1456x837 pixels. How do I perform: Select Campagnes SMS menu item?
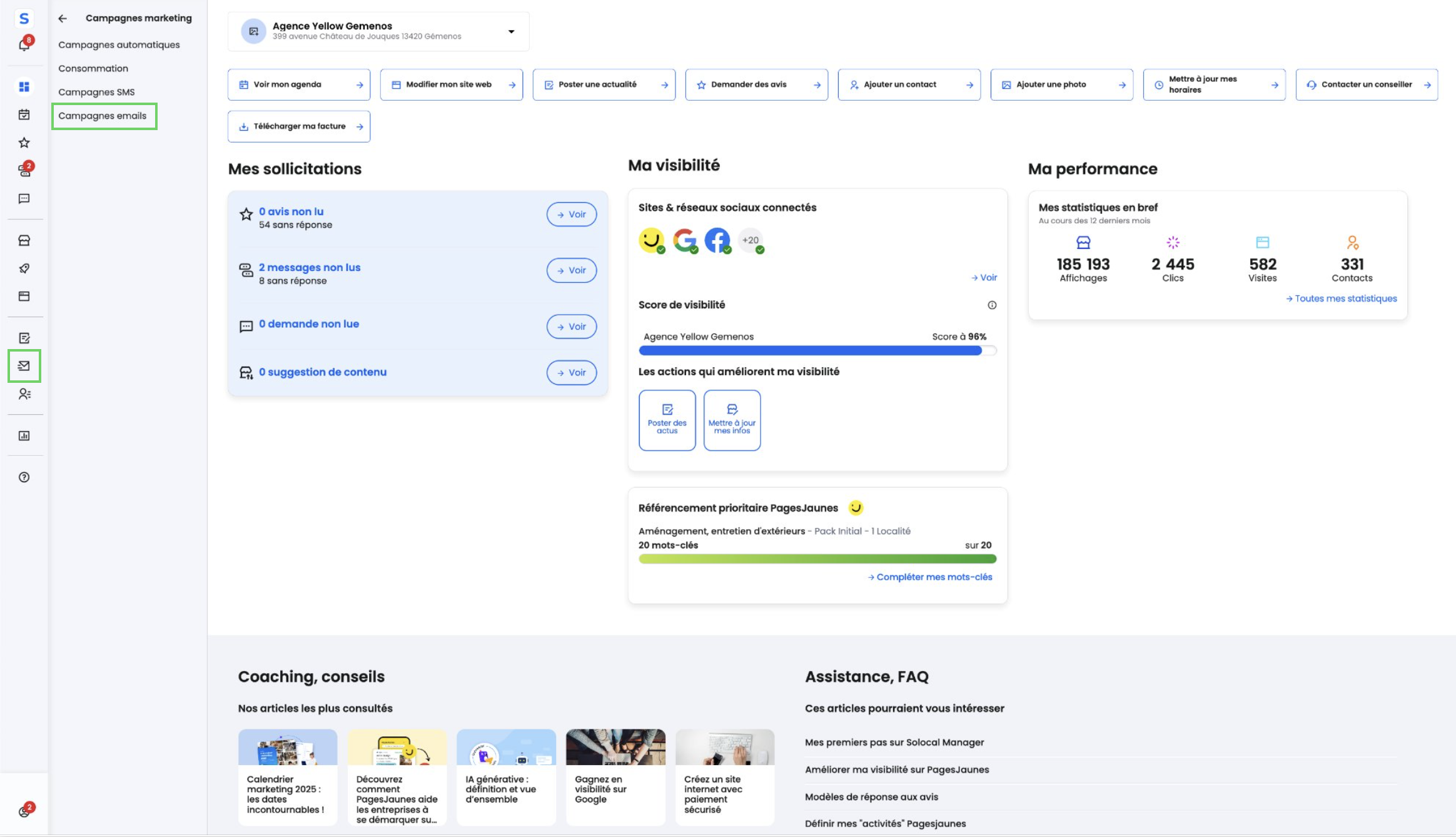(96, 92)
